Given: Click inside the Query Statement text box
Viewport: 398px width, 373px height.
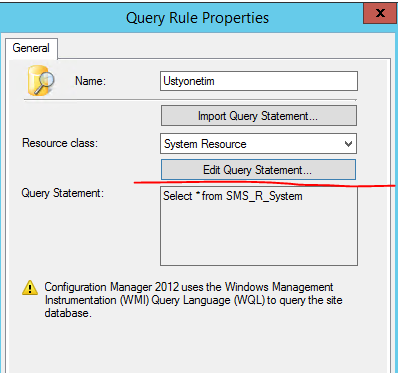Looking at the screenshot, I should 259,226.
